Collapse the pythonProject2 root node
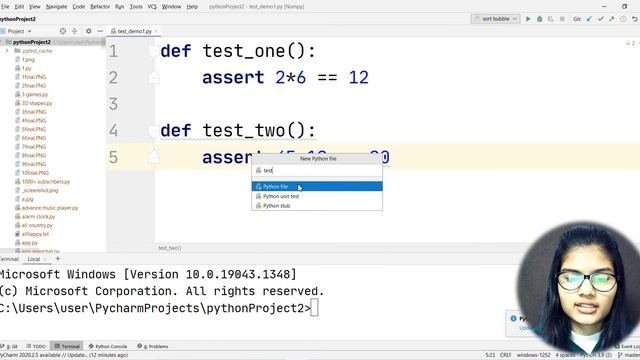 click(x=2, y=42)
